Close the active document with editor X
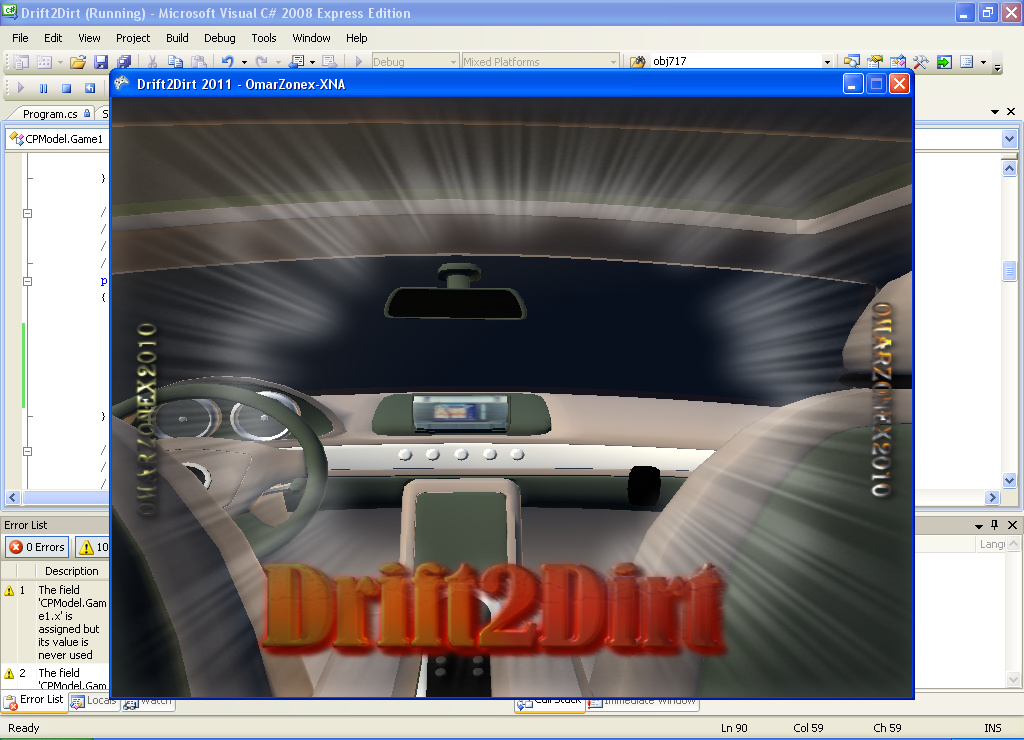Screen dimensions: 1024x740 [x=1011, y=112]
